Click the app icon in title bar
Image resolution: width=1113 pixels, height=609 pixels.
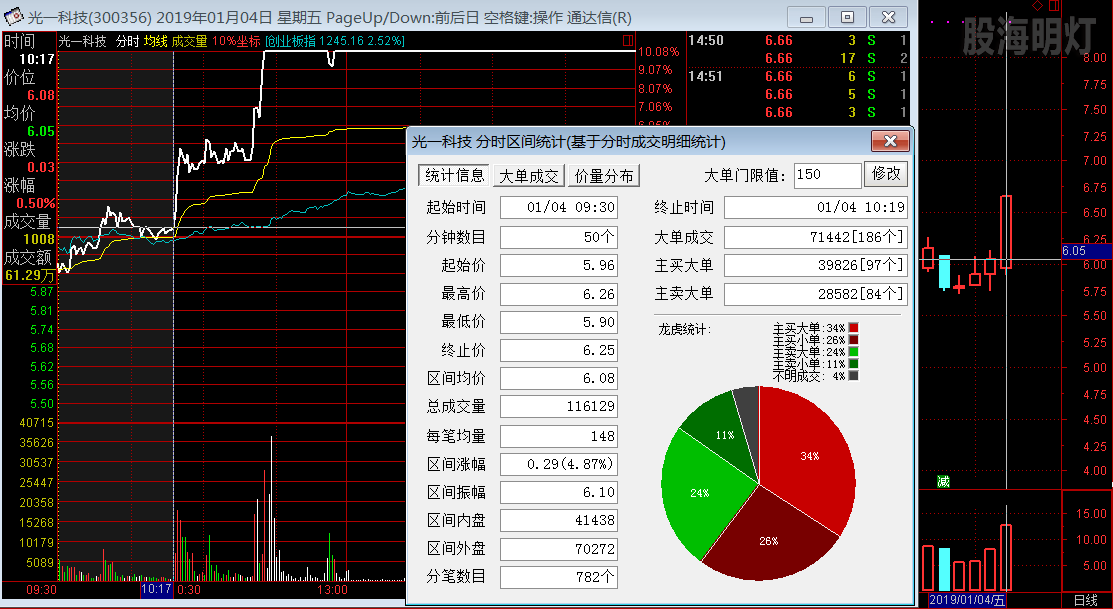(12, 17)
